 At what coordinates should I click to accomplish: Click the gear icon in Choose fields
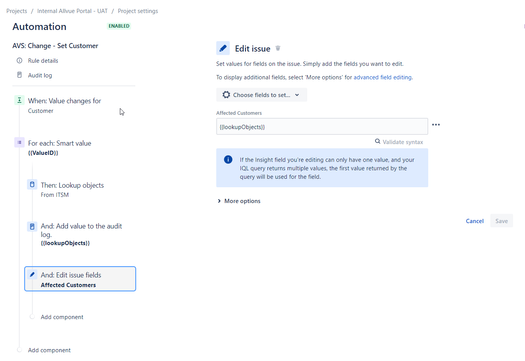(x=226, y=95)
